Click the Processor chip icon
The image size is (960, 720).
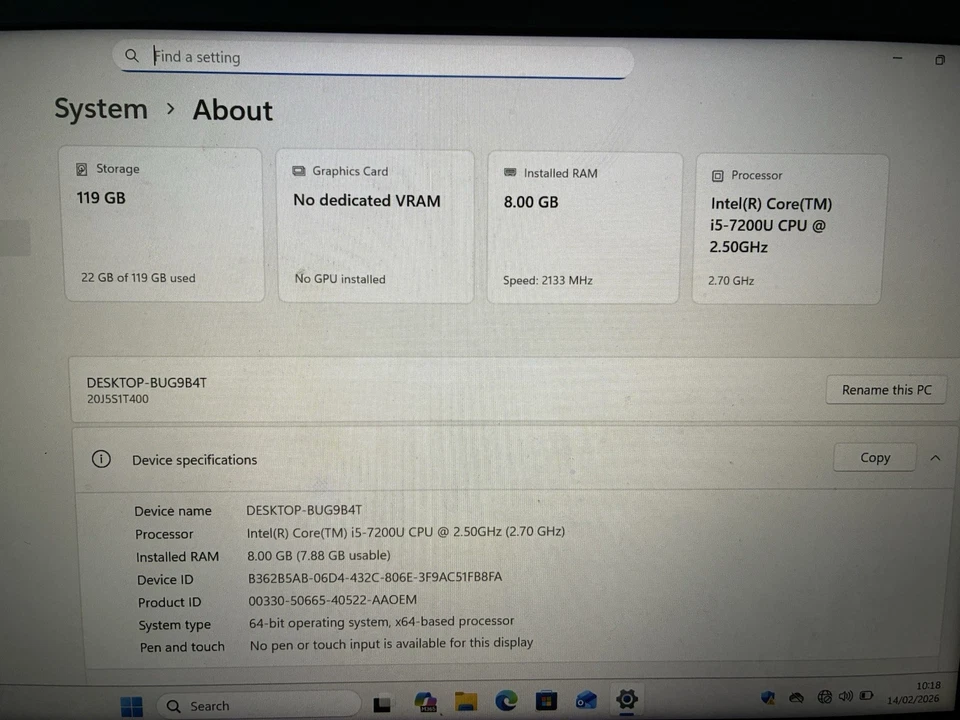coord(718,176)
